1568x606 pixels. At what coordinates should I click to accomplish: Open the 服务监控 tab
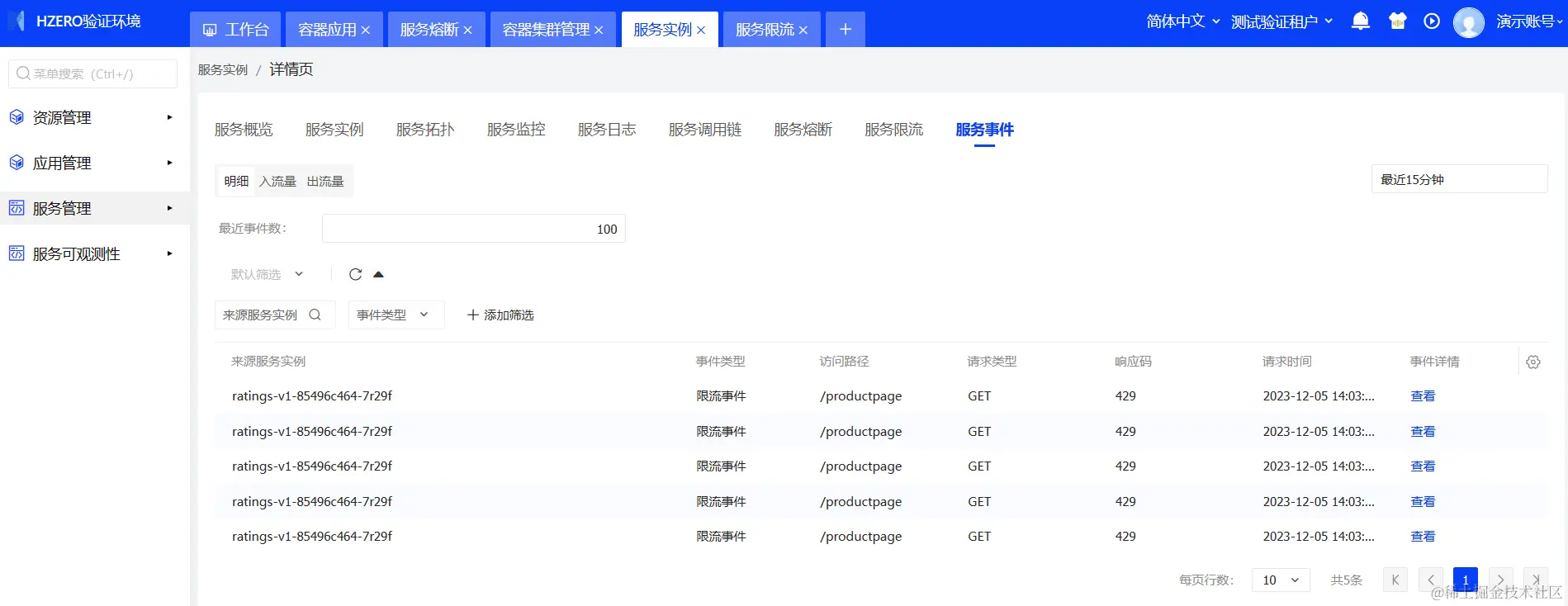point(516,130)
